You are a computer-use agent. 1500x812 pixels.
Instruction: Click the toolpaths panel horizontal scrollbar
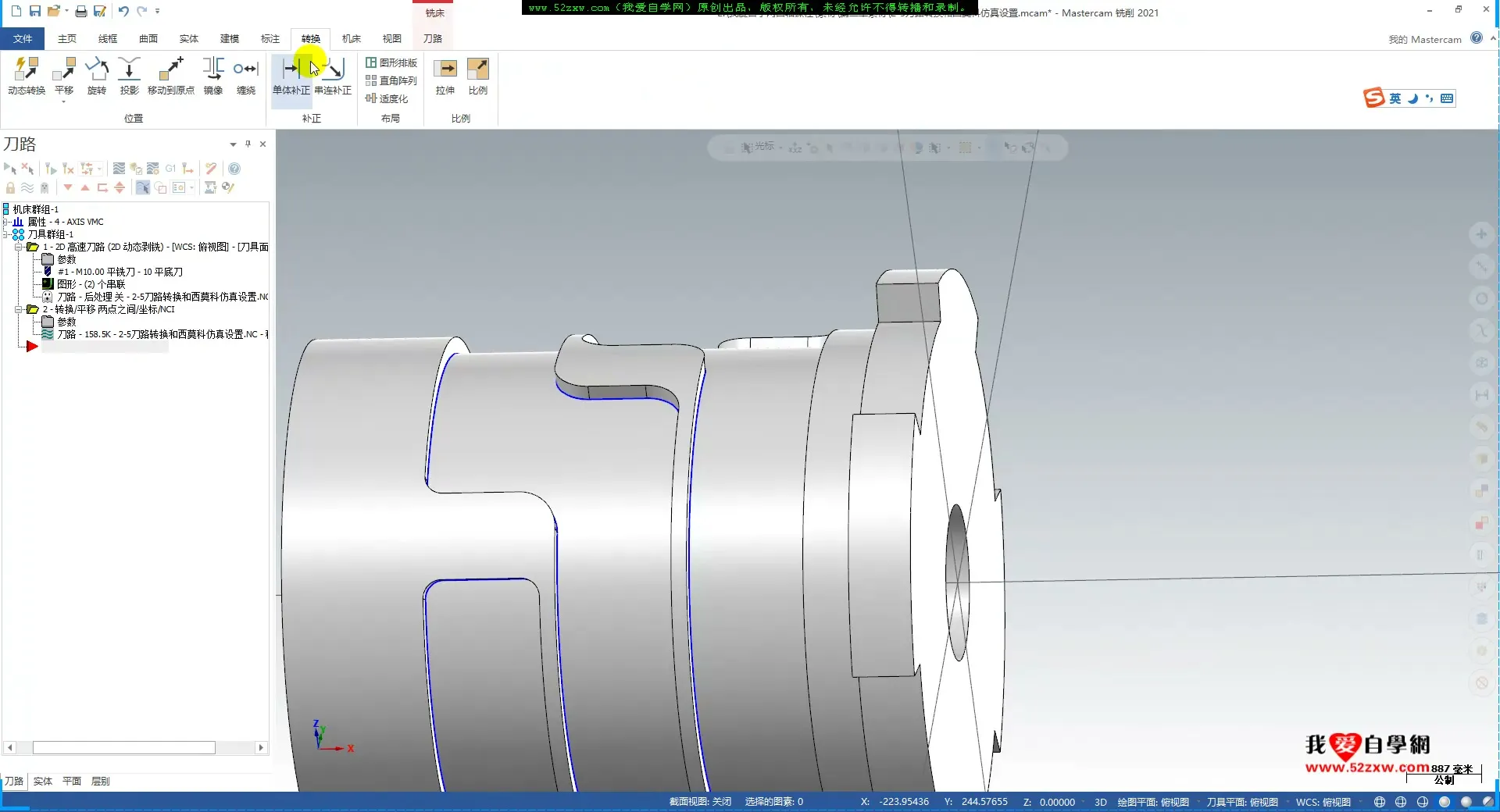[x=123, y=748]
